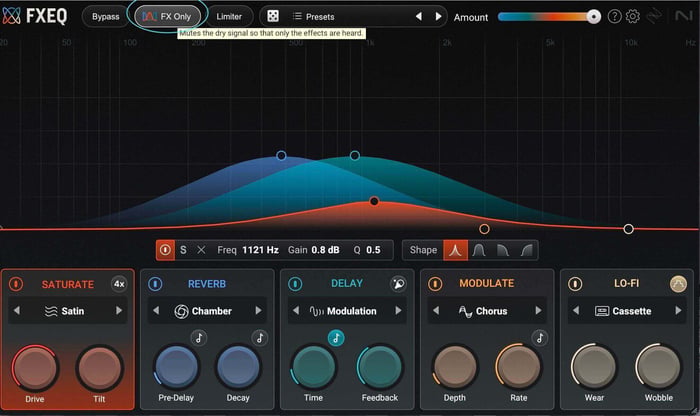Image resolution: width=700 pixels, height=416 pixels.
Task: Toggle tempo sync note for Delay Time
Action: tap(336, 338)
